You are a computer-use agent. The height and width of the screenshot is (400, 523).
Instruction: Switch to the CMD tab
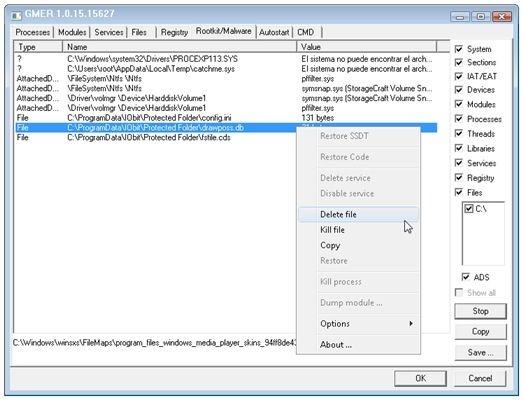pos(306,32)
